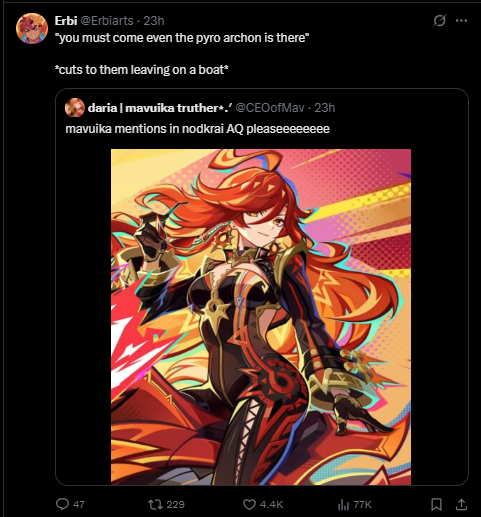The height and width of the screenshot is (517, 481).
Task: Open daria's small profile avatar
Action: coord(75,108)
